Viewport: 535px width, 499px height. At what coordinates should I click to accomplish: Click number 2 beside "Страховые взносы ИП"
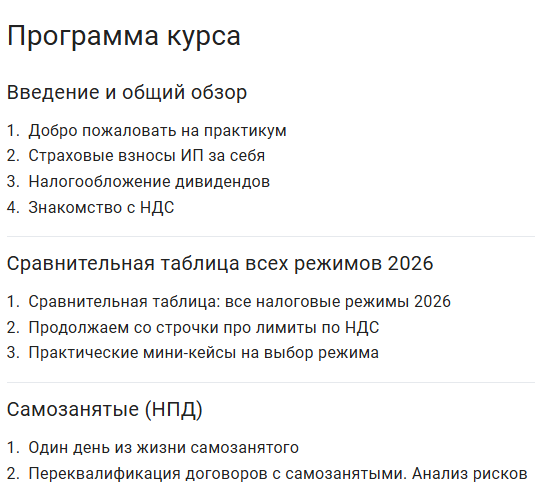coord(13,156)
